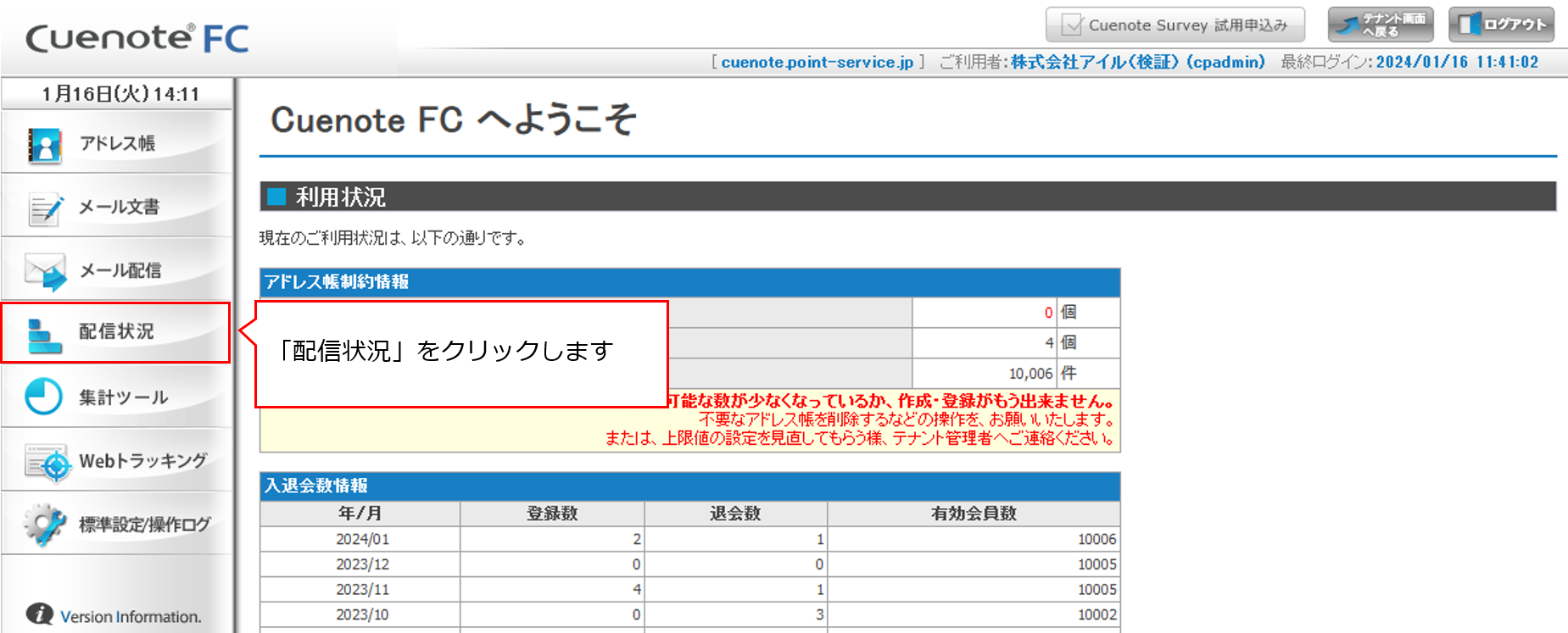1568x633 pixels.
Task: Open the Version Information link
Action: (131, 617)
